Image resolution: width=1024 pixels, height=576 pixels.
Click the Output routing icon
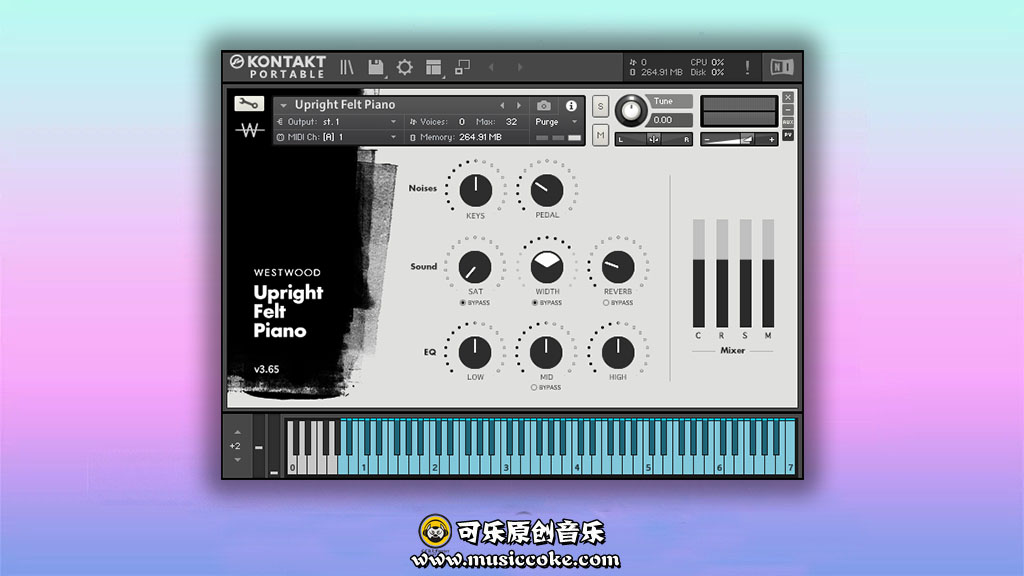(281, 122)
